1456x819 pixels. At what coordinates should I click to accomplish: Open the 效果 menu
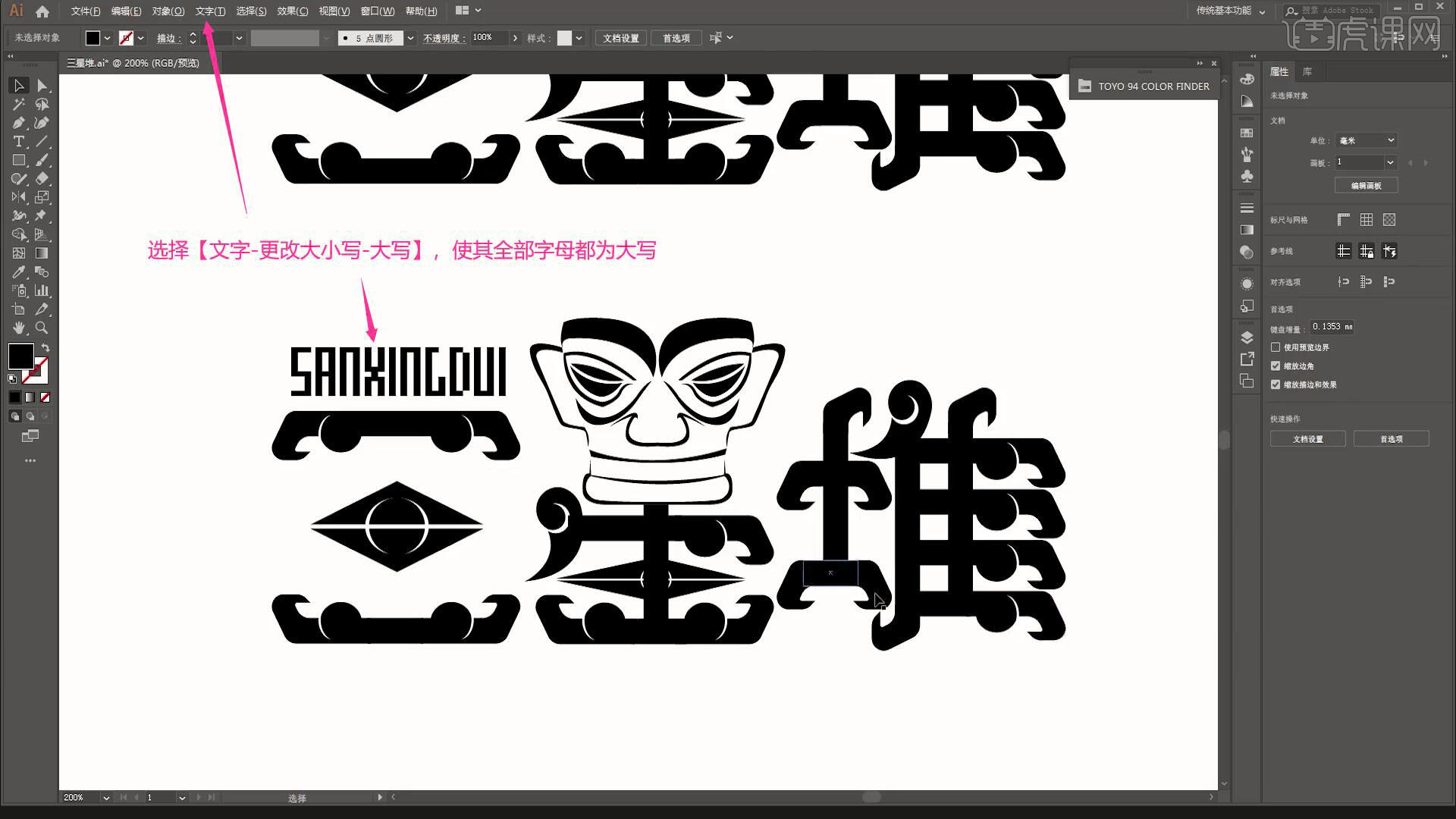[292, 11]
